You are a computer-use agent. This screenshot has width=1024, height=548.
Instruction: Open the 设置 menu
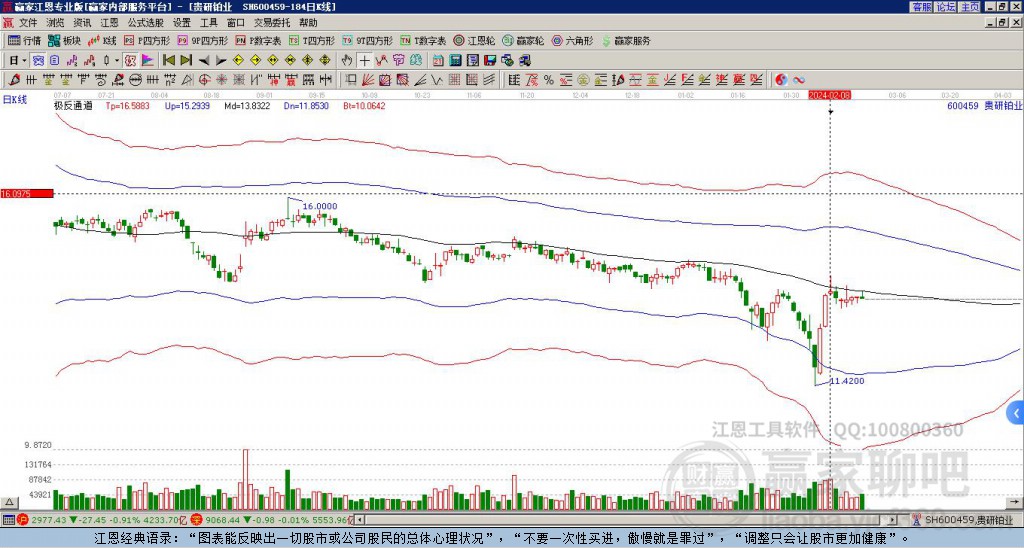182,23
